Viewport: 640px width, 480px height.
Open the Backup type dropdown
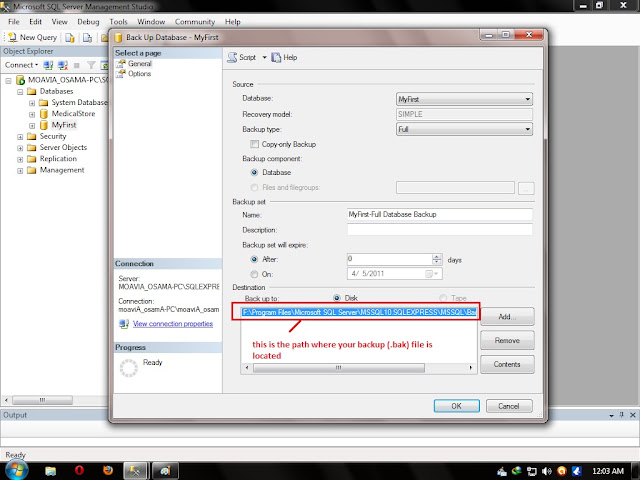coord(464,129)
